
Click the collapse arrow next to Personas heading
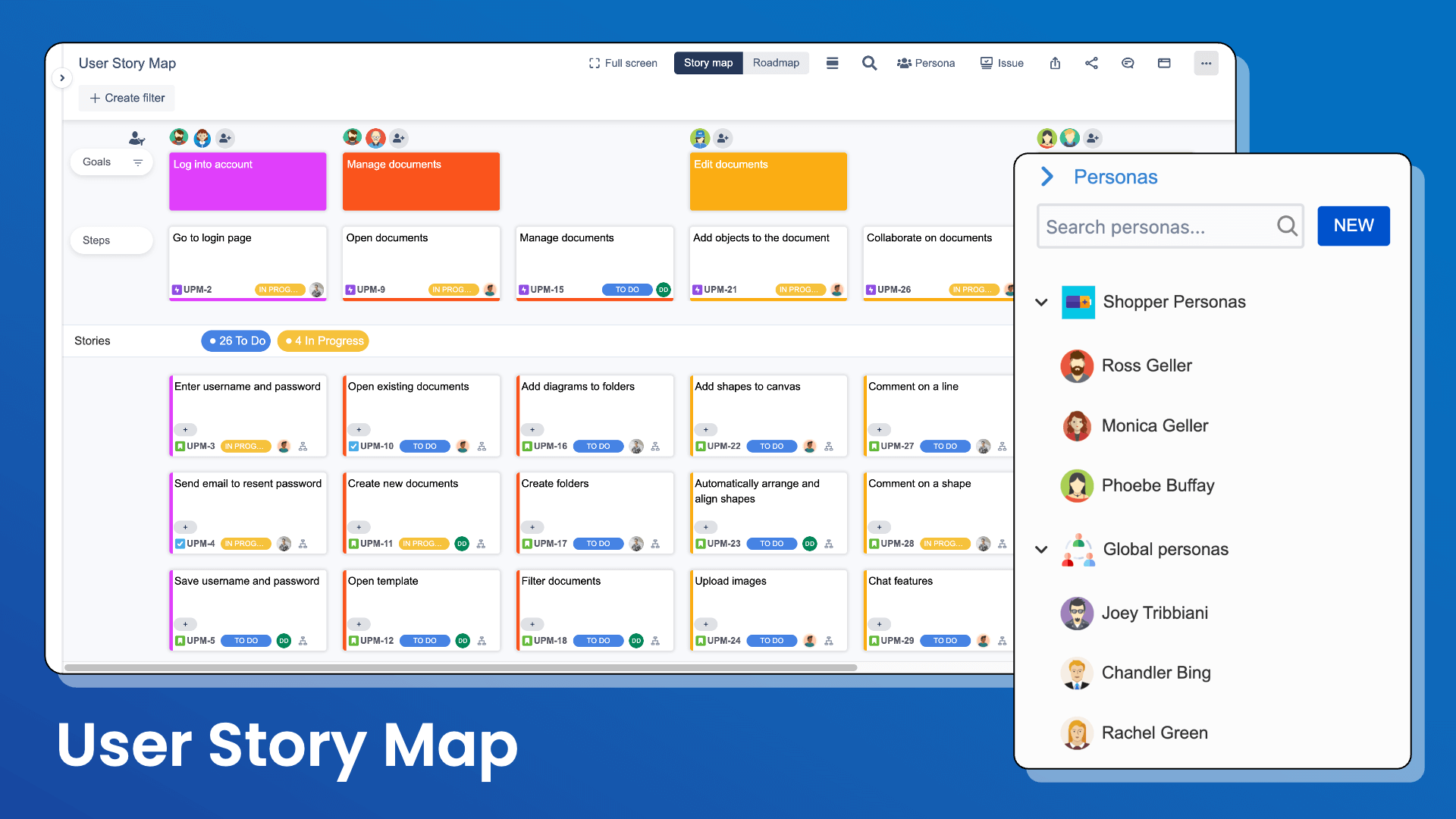point(1046,177)
